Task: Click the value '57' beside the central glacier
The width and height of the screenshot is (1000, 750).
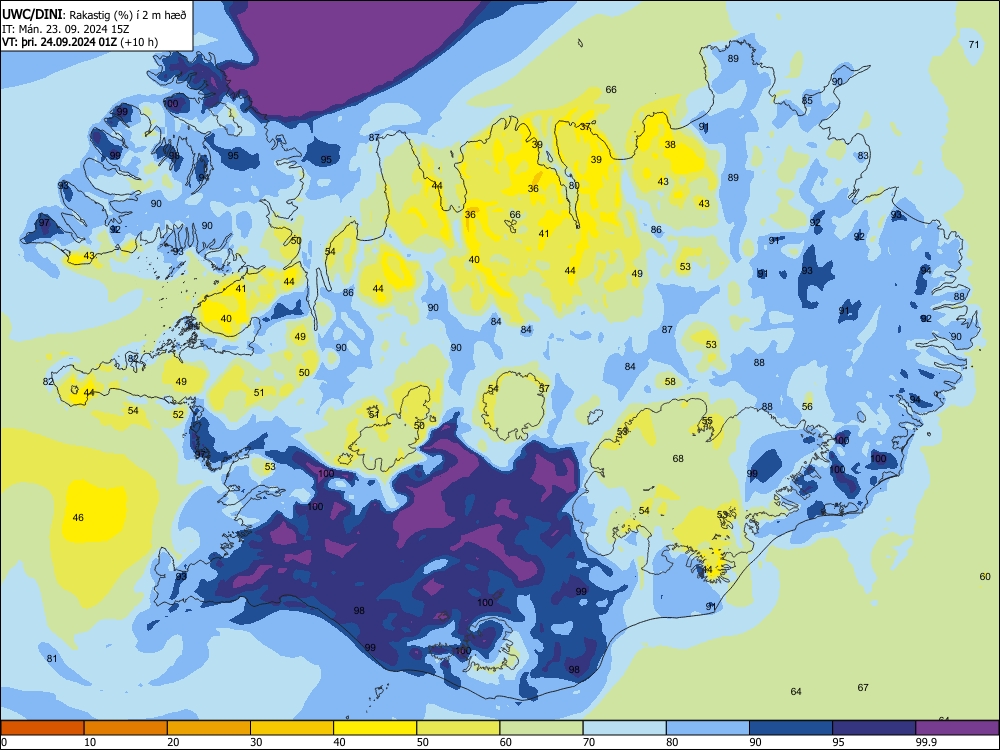Action: point(544,388)
